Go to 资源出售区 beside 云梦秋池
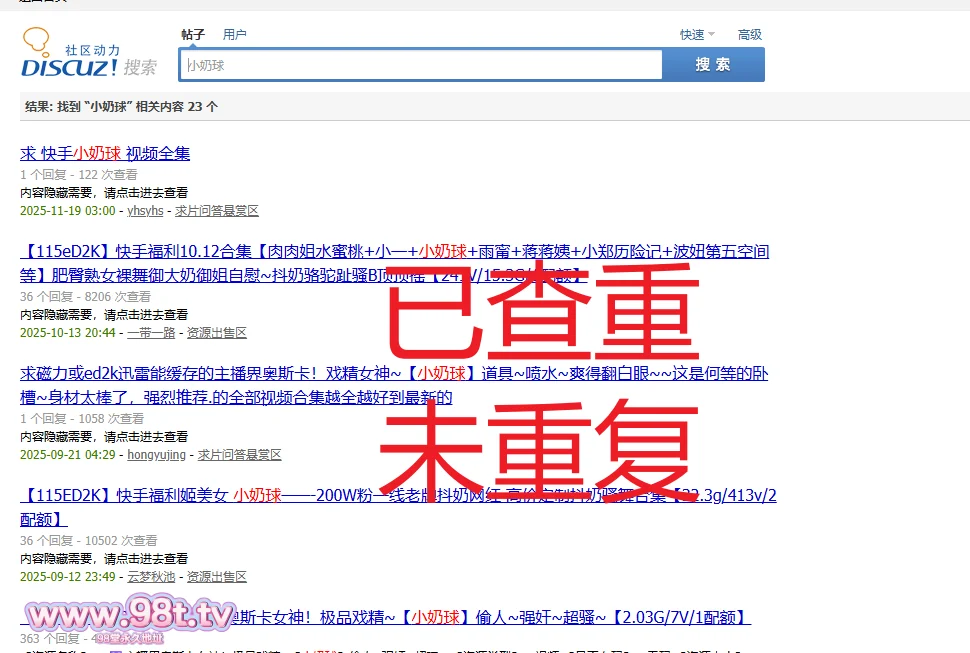 point(216,577)
